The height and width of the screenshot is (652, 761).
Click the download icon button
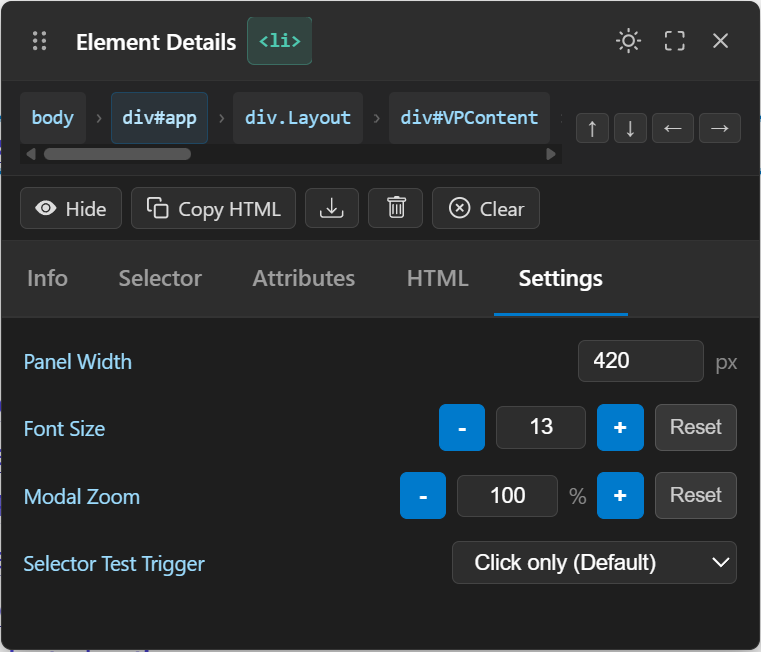332,208
